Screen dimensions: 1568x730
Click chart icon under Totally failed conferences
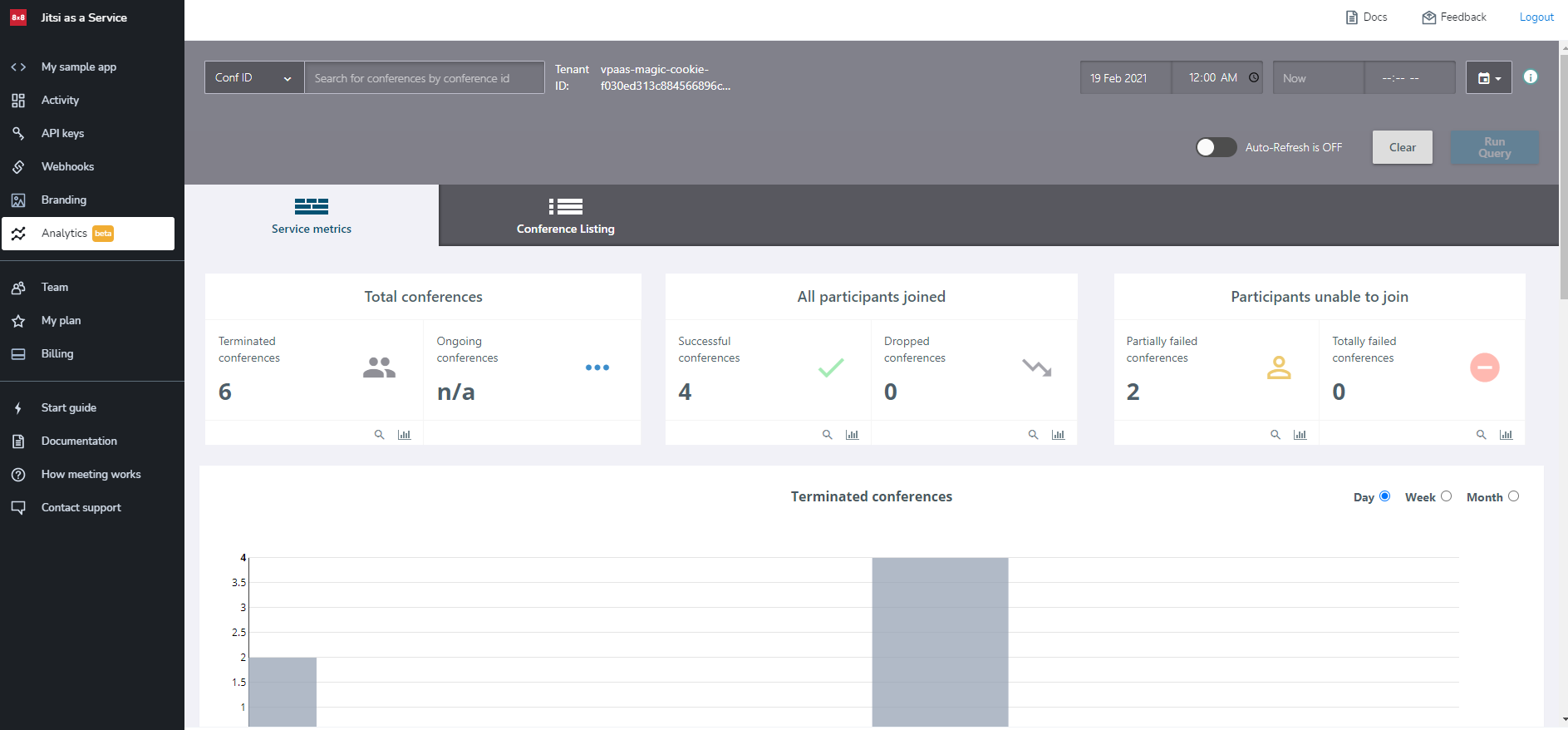pyautogui.click(x=1506, y=434)
